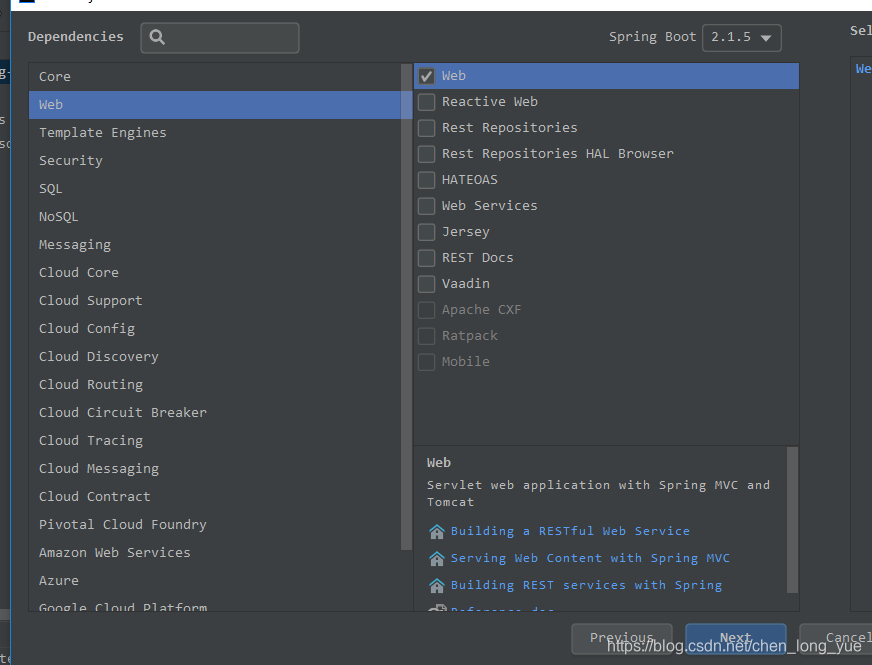Click house icon beside Serving Web Content link
Image resolution: width=872 pixels, height=665 pixels.
[x=437, y=558]
